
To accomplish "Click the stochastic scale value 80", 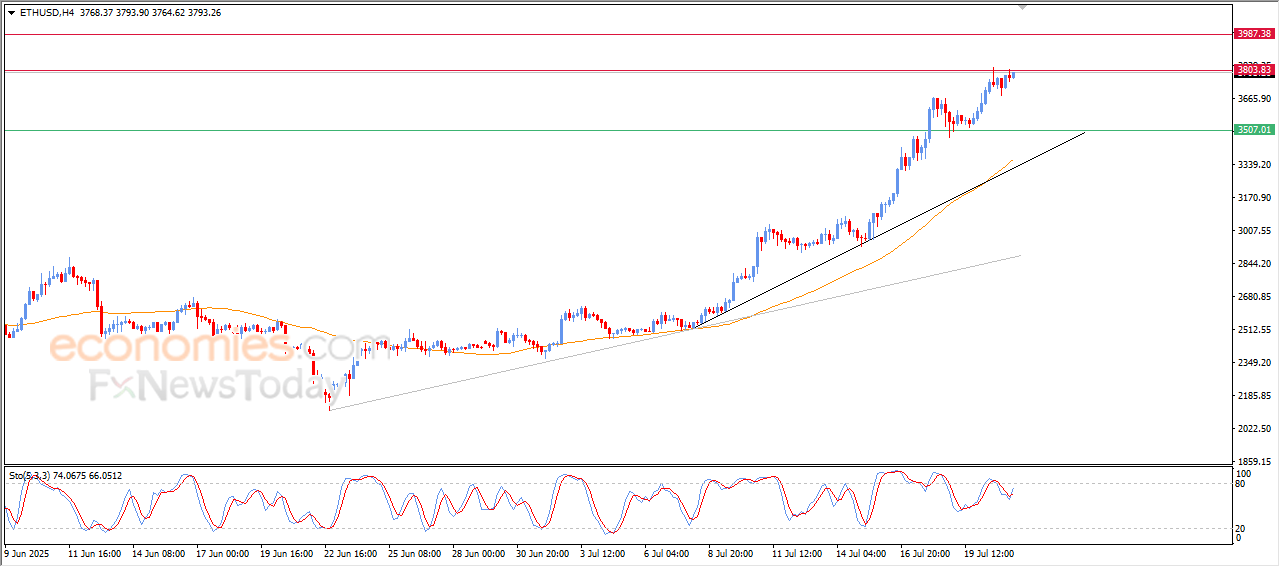I will pos(1242,484).
